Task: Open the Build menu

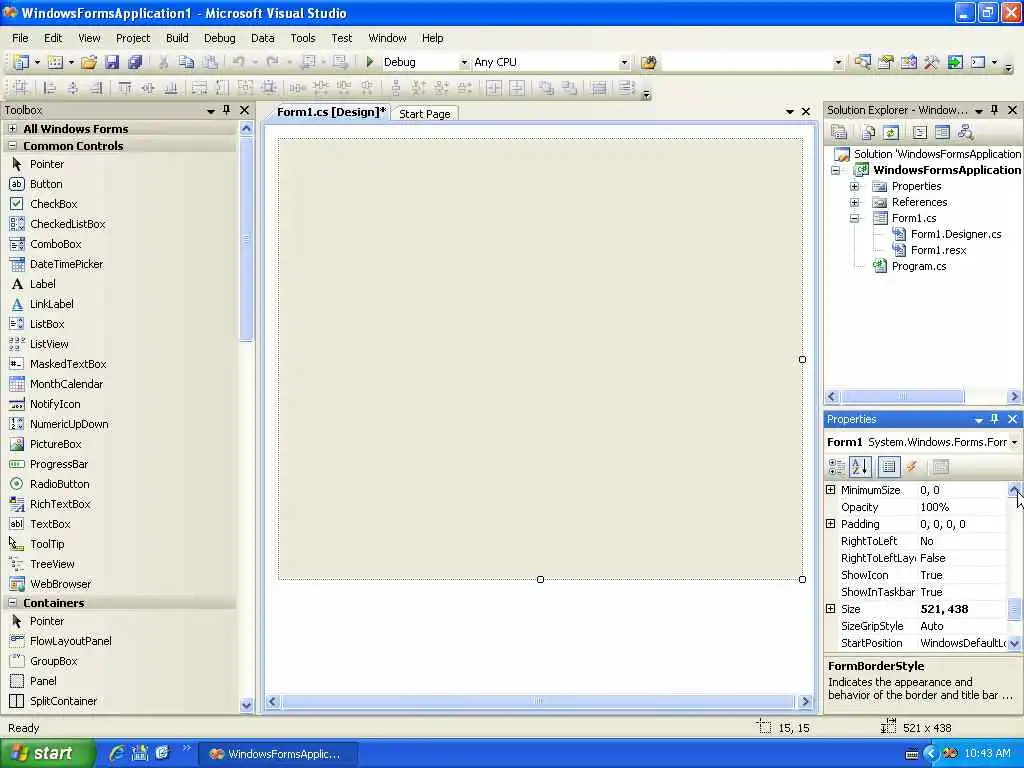Action: (x=177, y=38)
